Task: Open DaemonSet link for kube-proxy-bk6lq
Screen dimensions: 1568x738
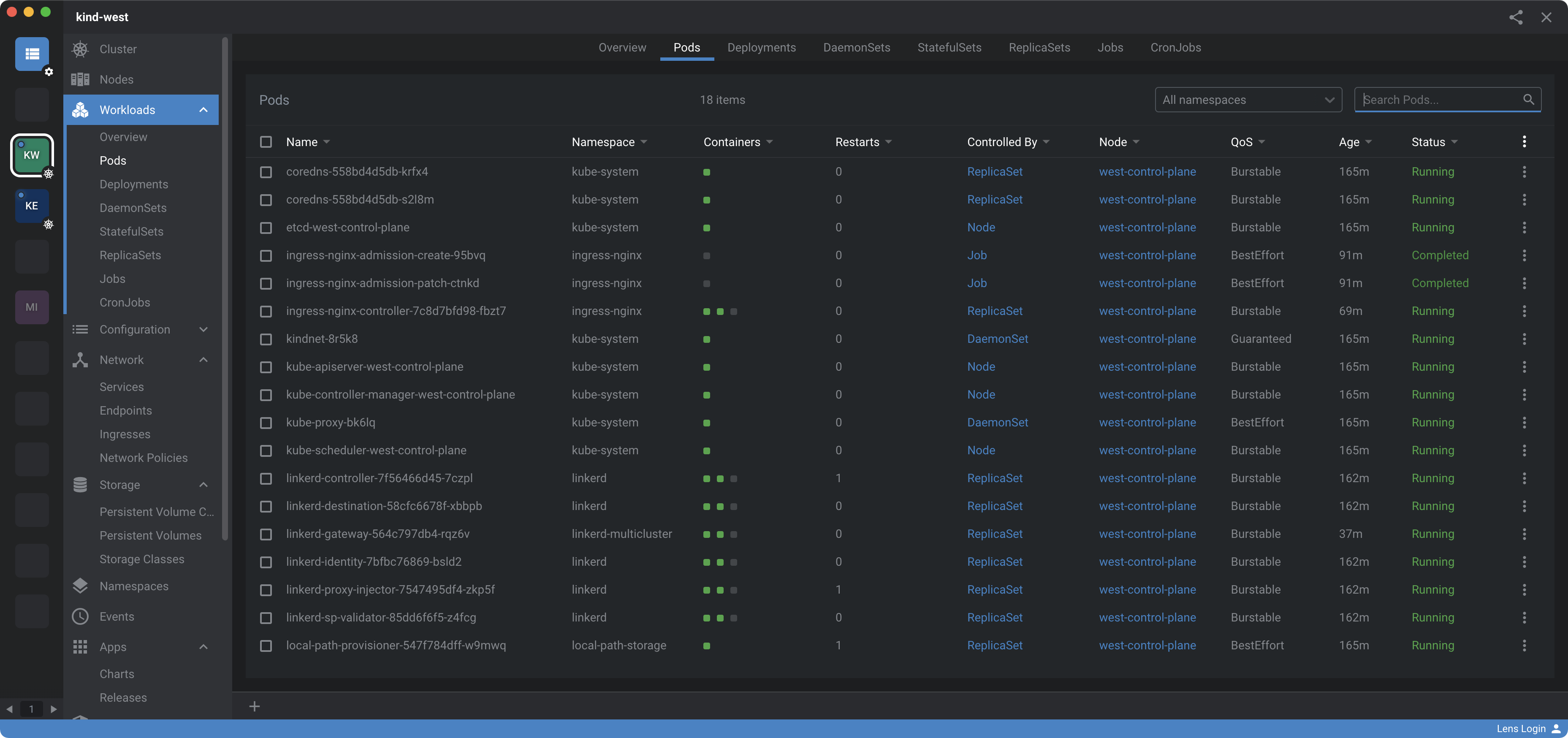Action: point(997,423)
